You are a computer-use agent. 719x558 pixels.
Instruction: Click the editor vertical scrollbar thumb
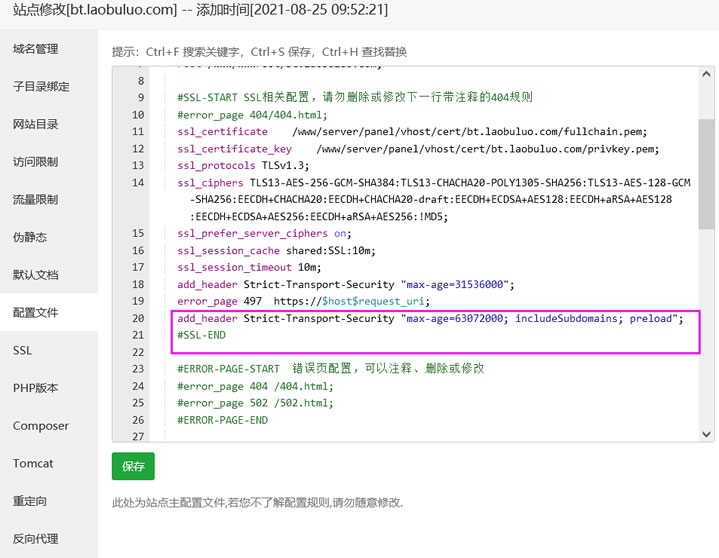[706, 174]
